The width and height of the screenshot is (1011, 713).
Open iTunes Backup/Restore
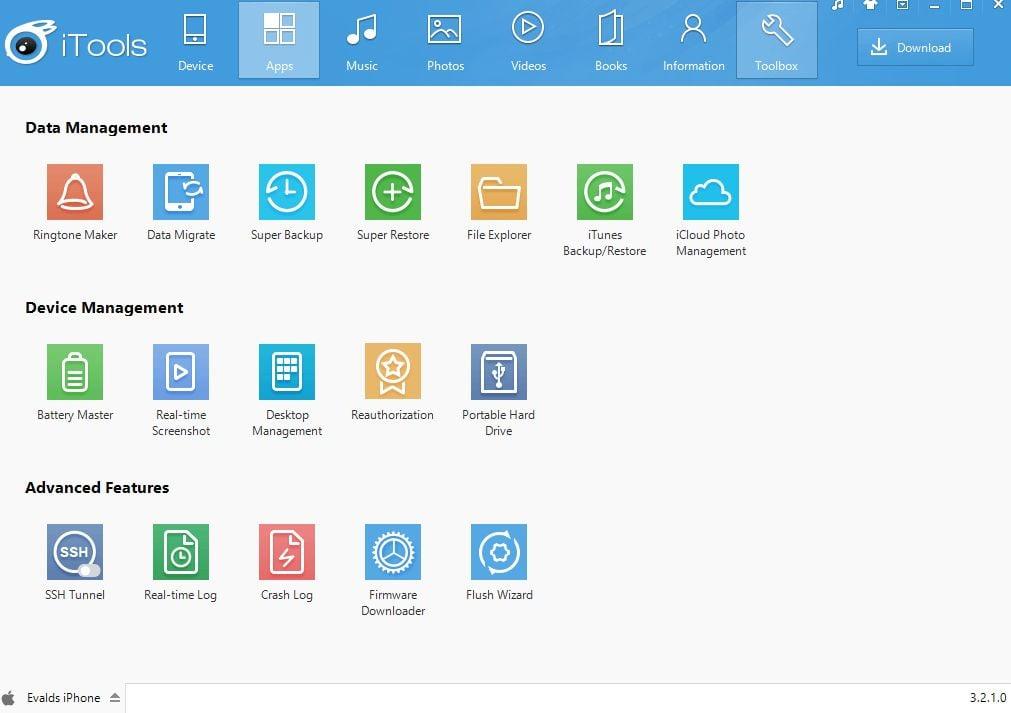(x=605, y=192)
